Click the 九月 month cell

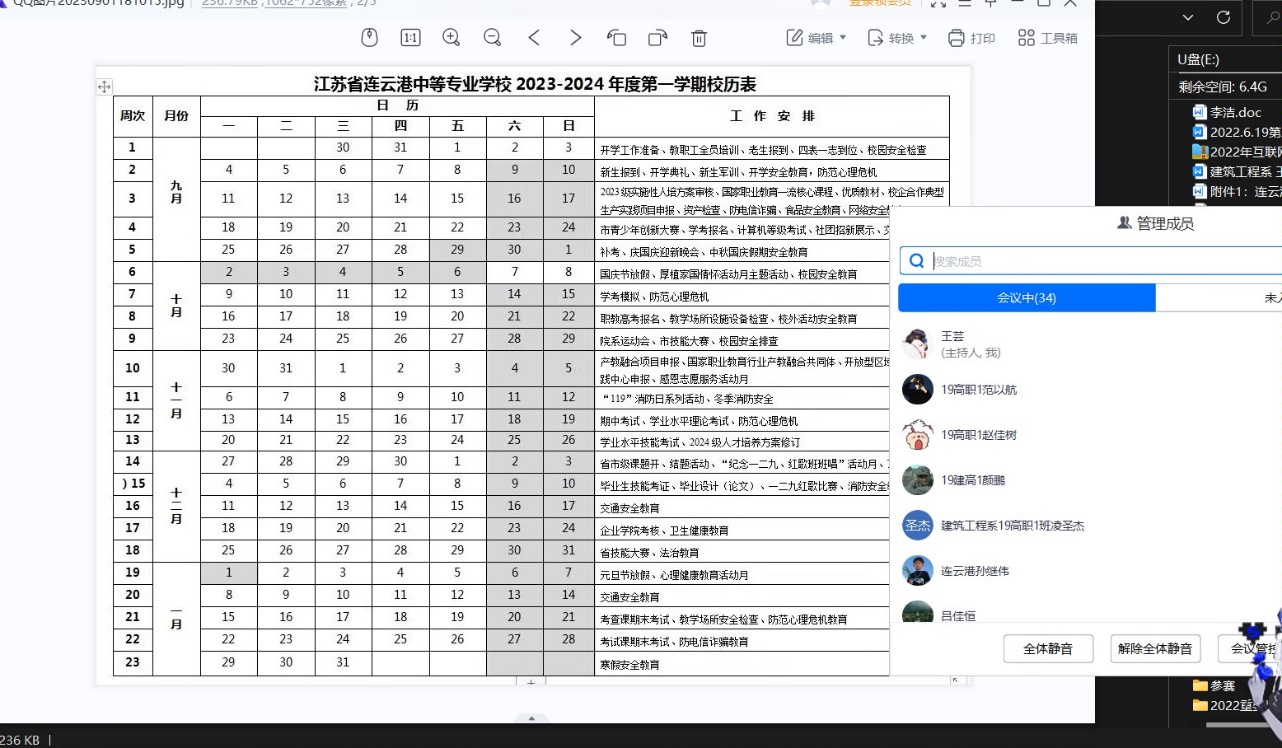point(176,193)
